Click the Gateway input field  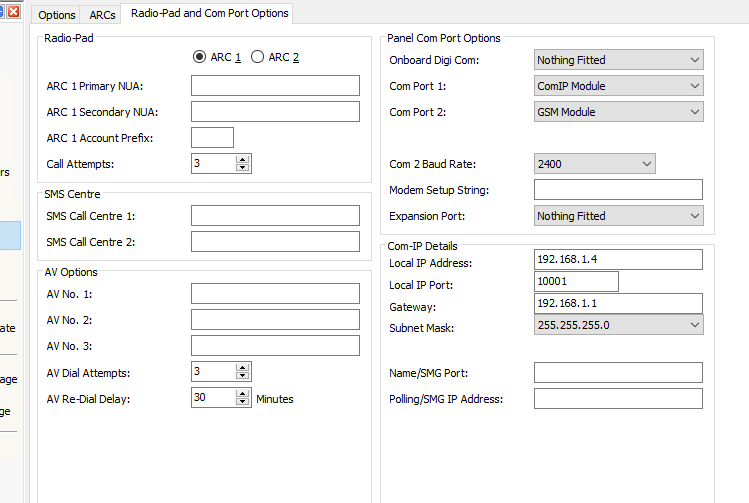(x=618, y=303)
